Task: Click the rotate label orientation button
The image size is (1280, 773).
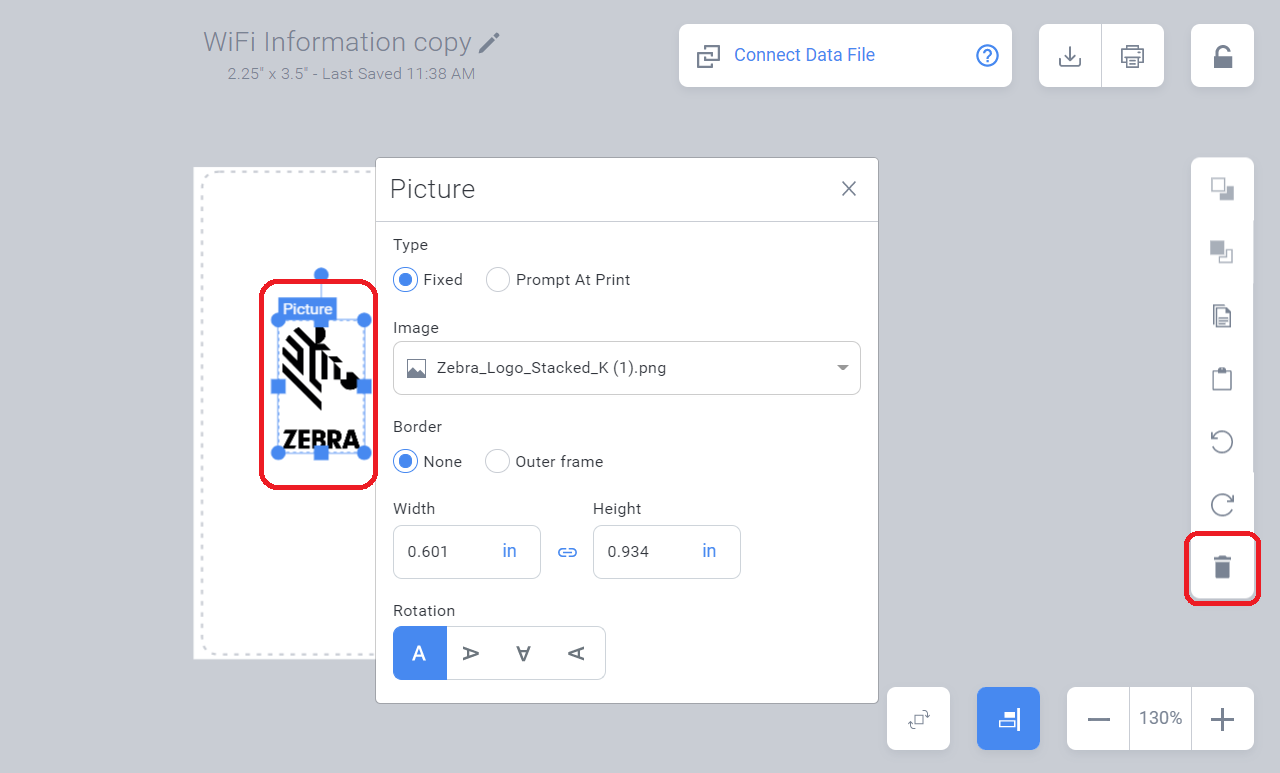Action: 918,718
